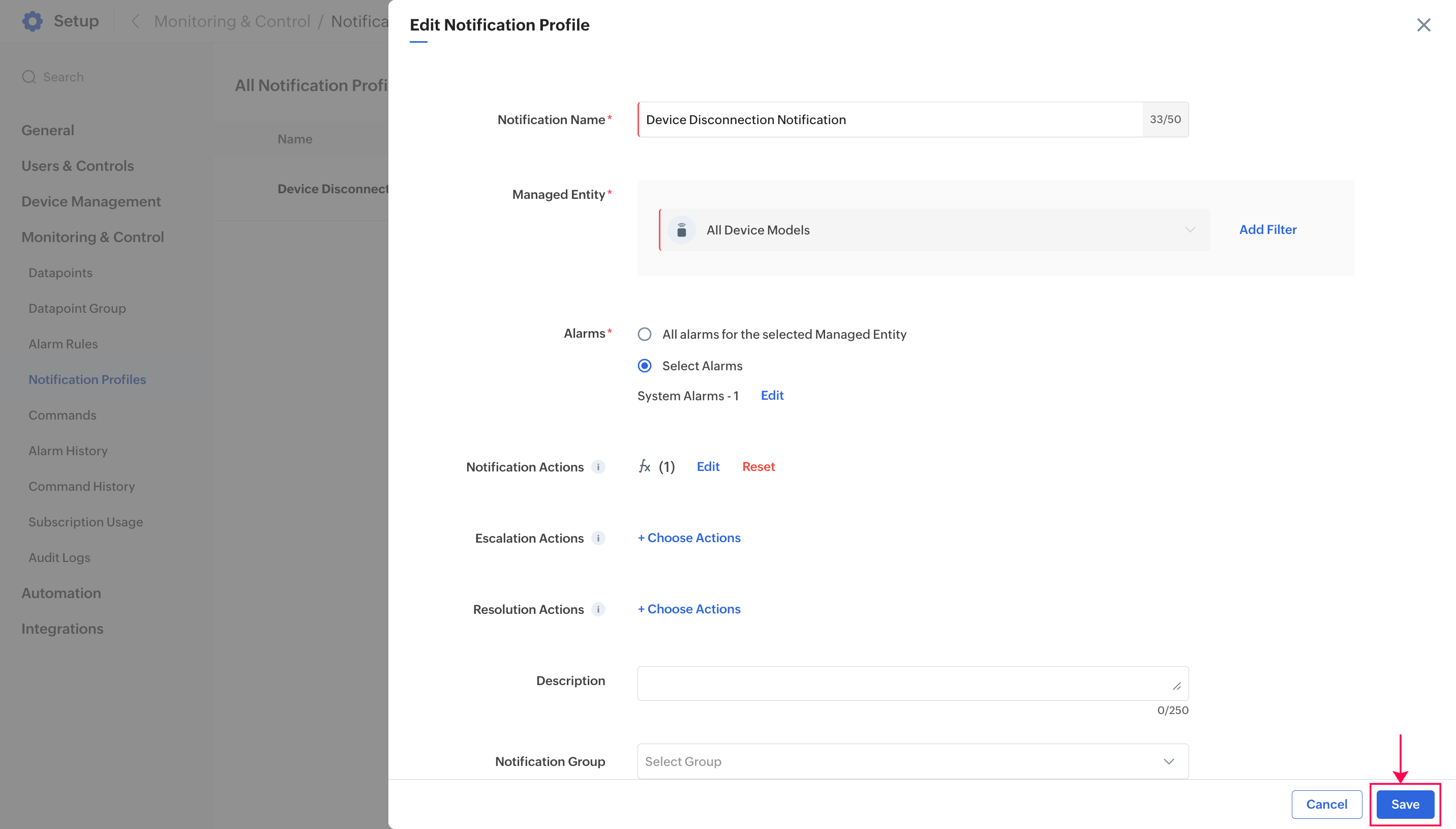The image size is (1456, 829).
Task: Click the Save button
Action: pyautogui.click(x=1405, y=804)
